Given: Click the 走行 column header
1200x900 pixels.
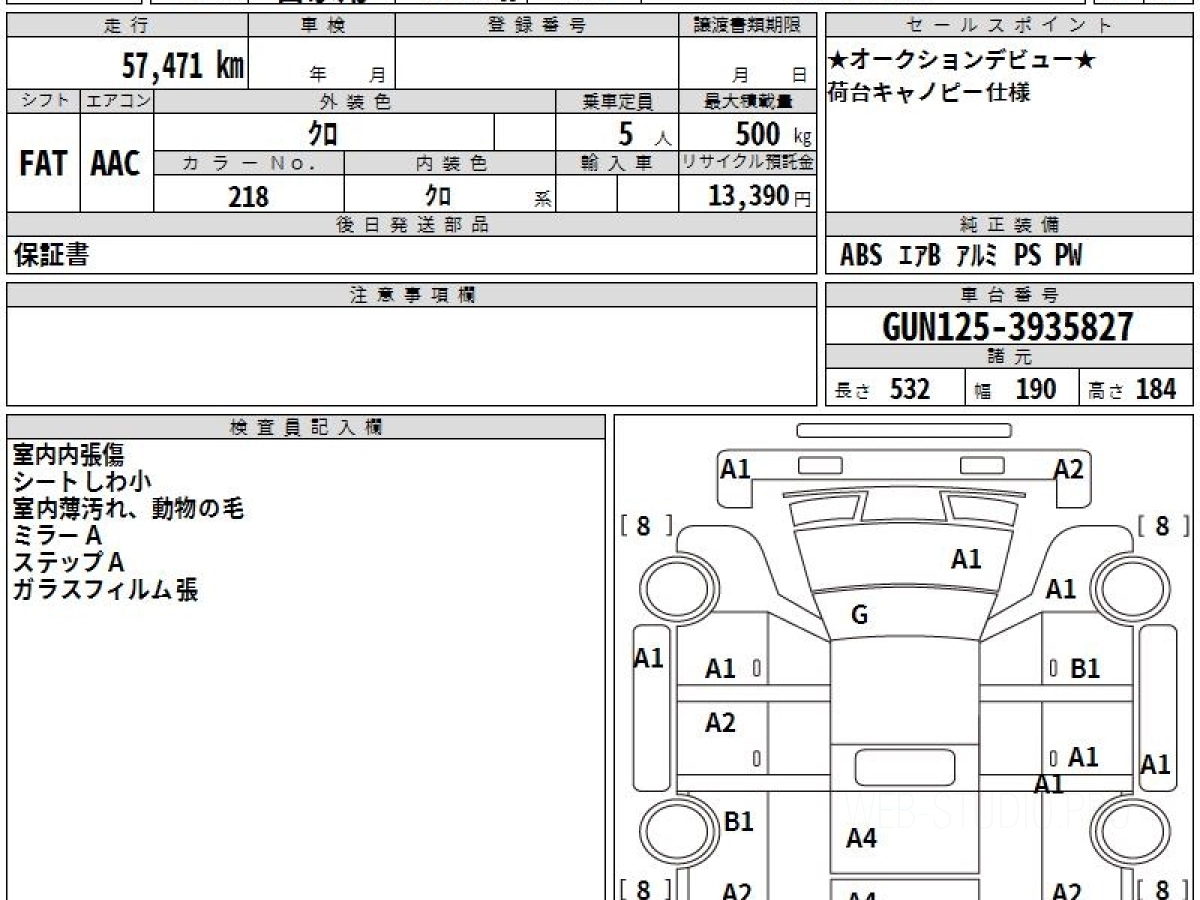Looking at the screenshot, I should tap(127, 26).
